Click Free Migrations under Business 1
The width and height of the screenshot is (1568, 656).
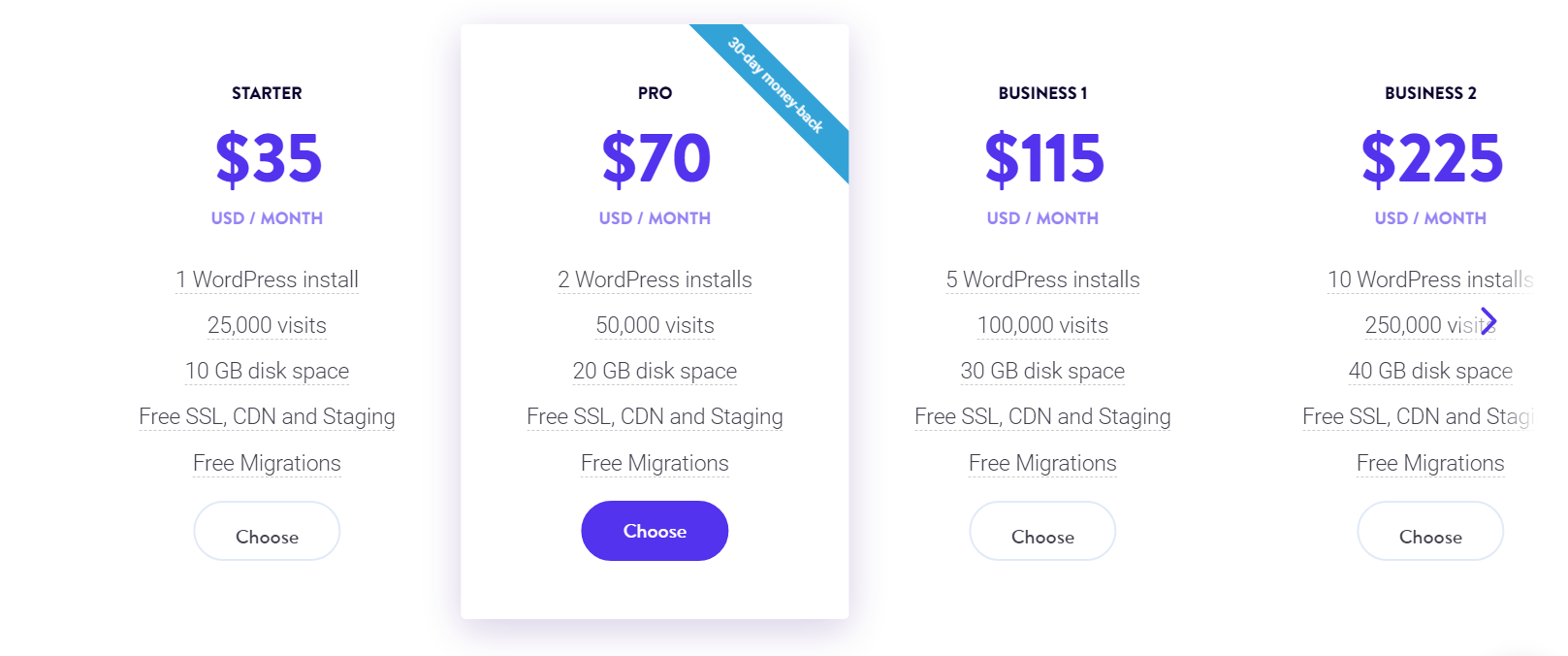click(1042, 463)
